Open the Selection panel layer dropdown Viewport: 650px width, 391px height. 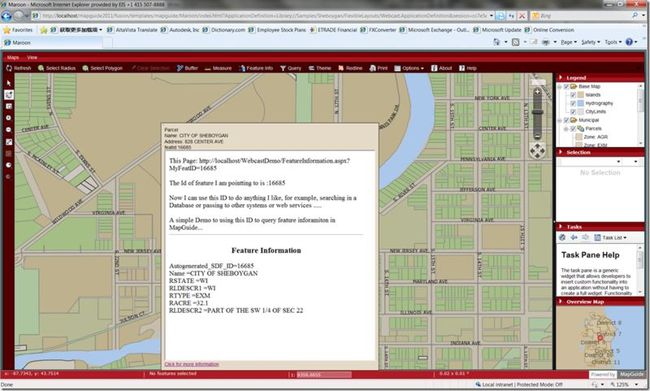pos(590,161)
